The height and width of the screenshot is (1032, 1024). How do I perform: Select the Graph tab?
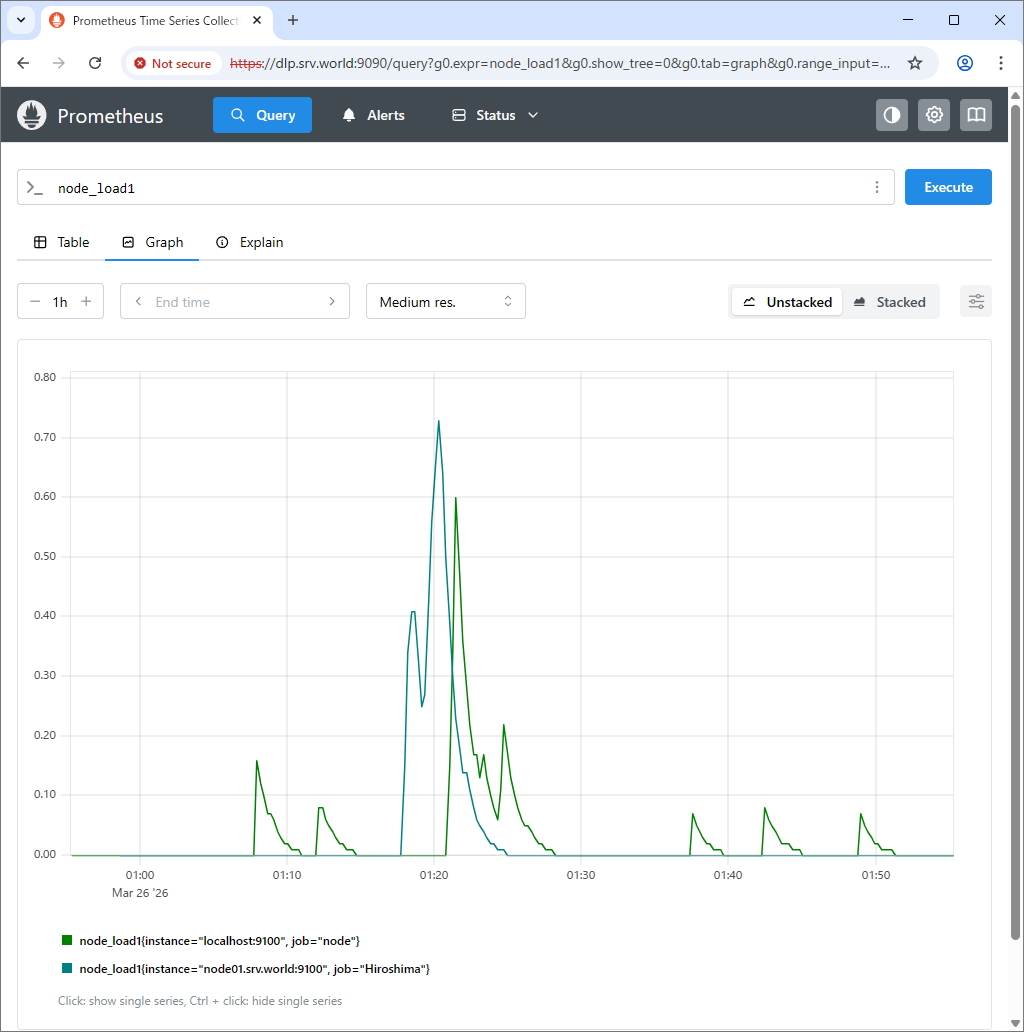152,242
